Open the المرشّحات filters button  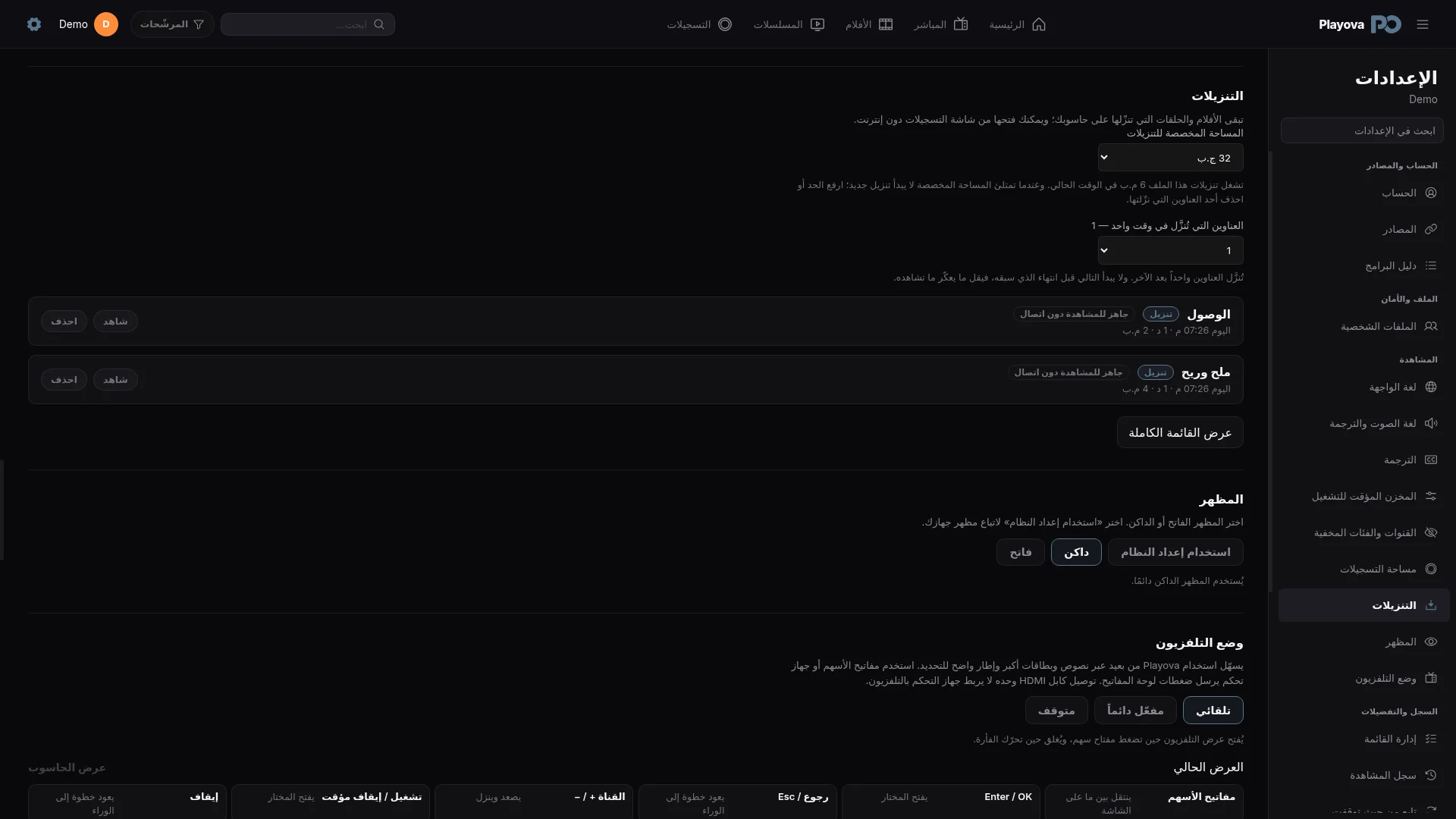[x=172, y=24]
